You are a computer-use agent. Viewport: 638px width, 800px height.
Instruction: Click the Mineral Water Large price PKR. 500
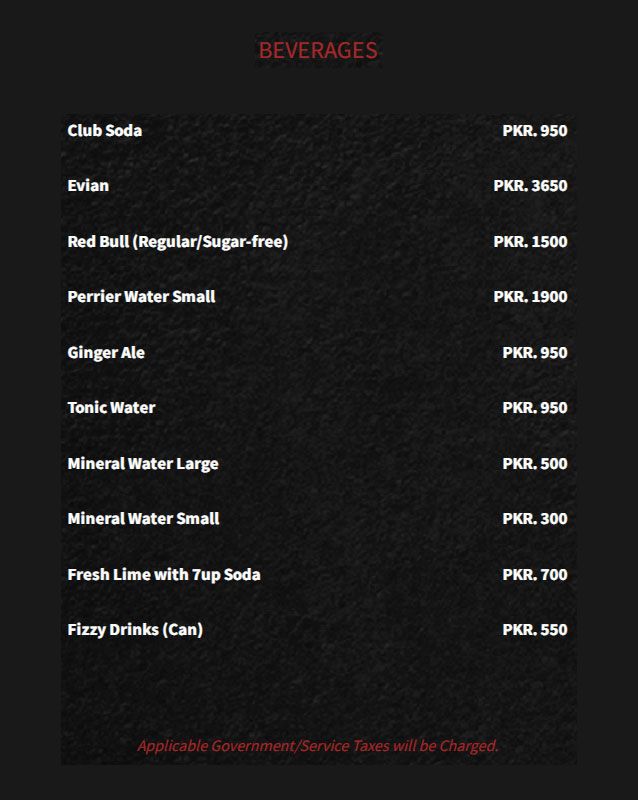(534, 463)
